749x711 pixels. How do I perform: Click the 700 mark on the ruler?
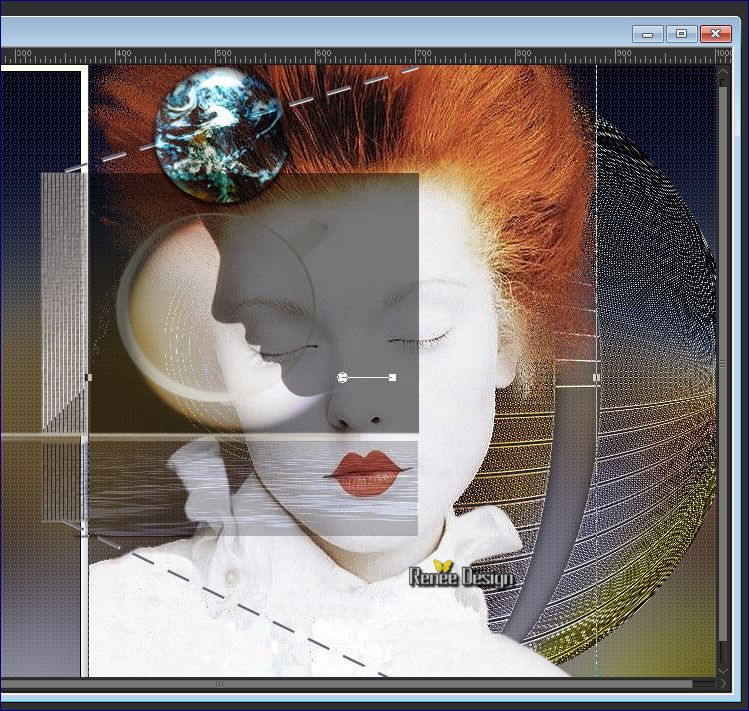[x=423, y=53]
